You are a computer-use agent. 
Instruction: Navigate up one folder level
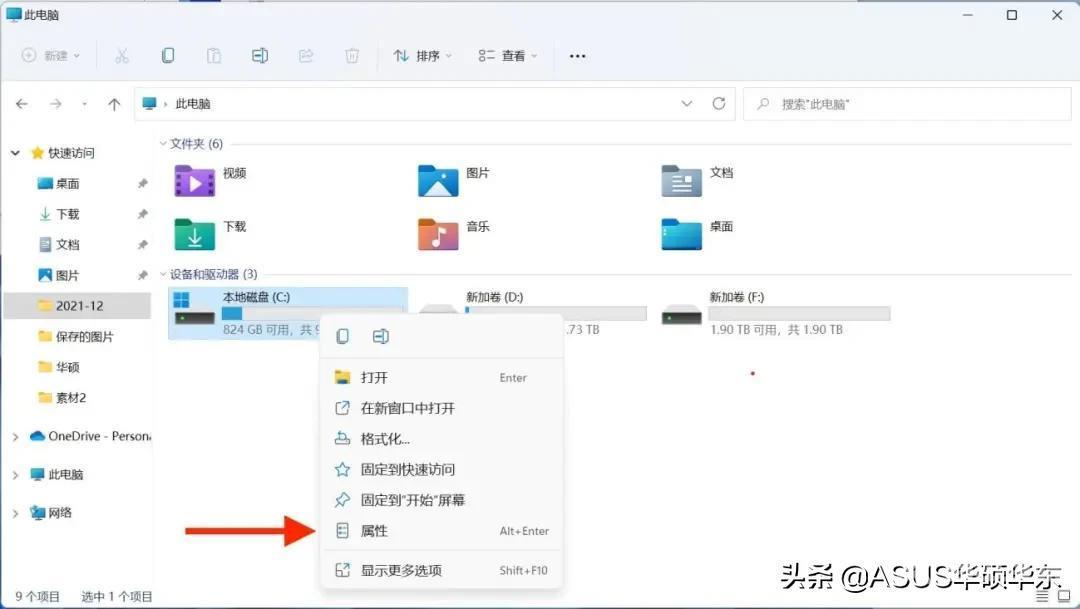click(114, 104)
